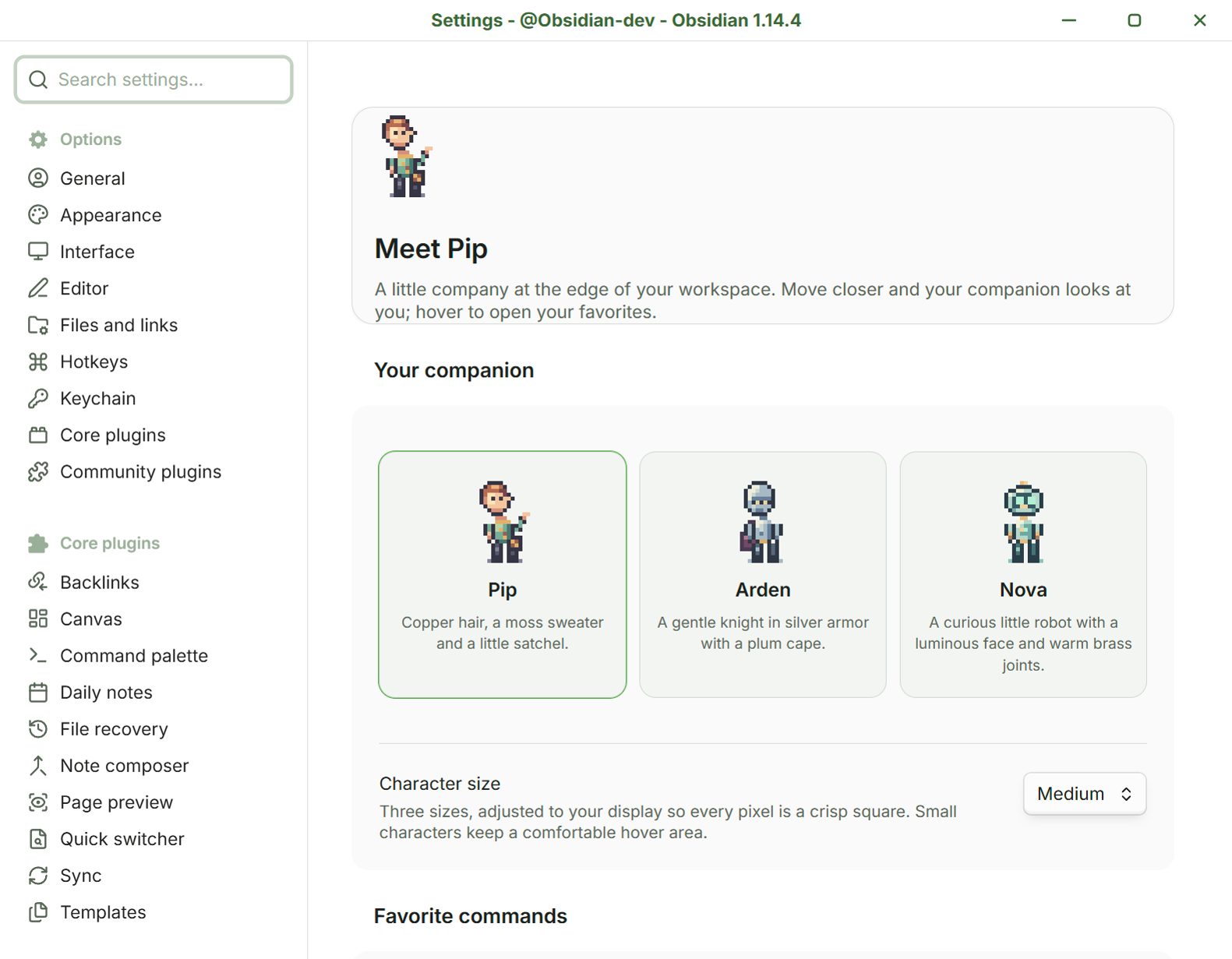This screenshot has width=1232, height=959.
Task: Click the 'Character size' label
Action: (439, 784)
